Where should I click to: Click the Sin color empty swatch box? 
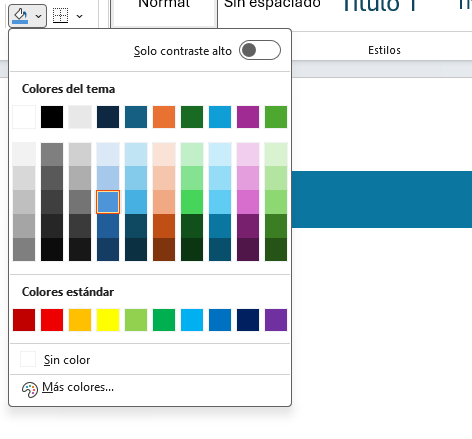point(28,359)
